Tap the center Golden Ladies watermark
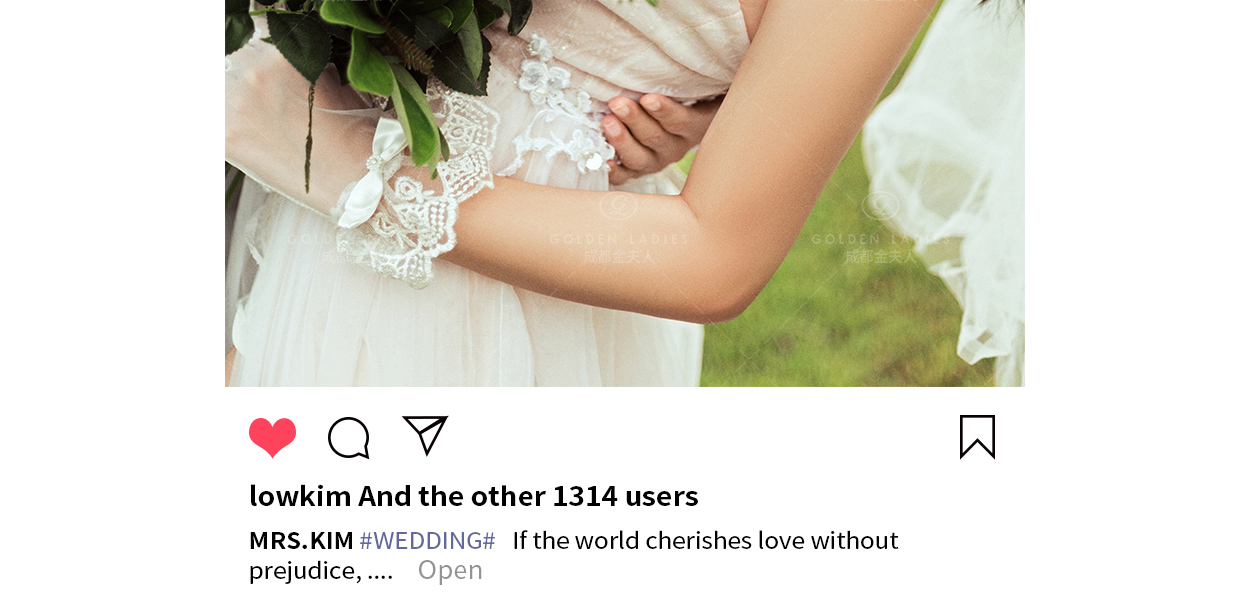The width and height of the screenshot is (1250, 604). coord(619,228)
